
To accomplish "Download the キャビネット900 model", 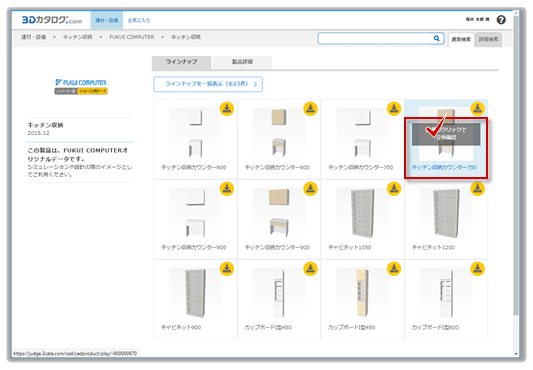I will point(227,269).
